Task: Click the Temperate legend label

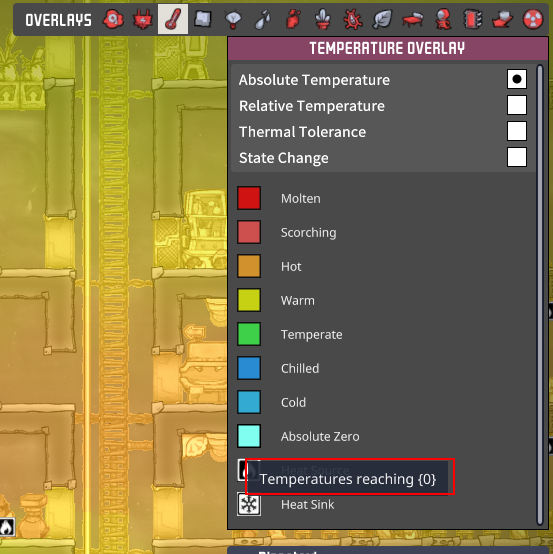Action: tap(311, 334)
